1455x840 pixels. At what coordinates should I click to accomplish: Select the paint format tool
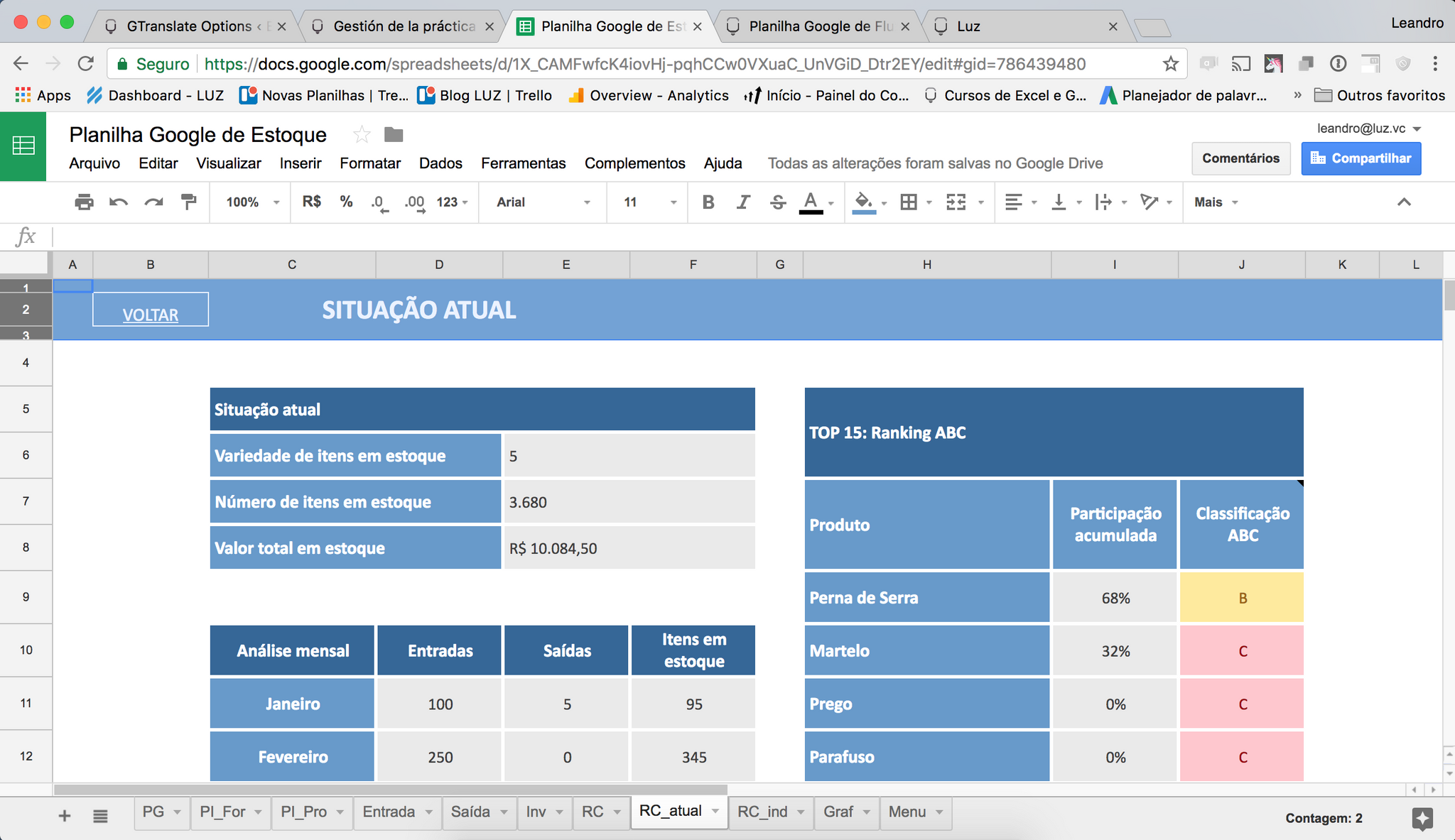tap(188, 202)
